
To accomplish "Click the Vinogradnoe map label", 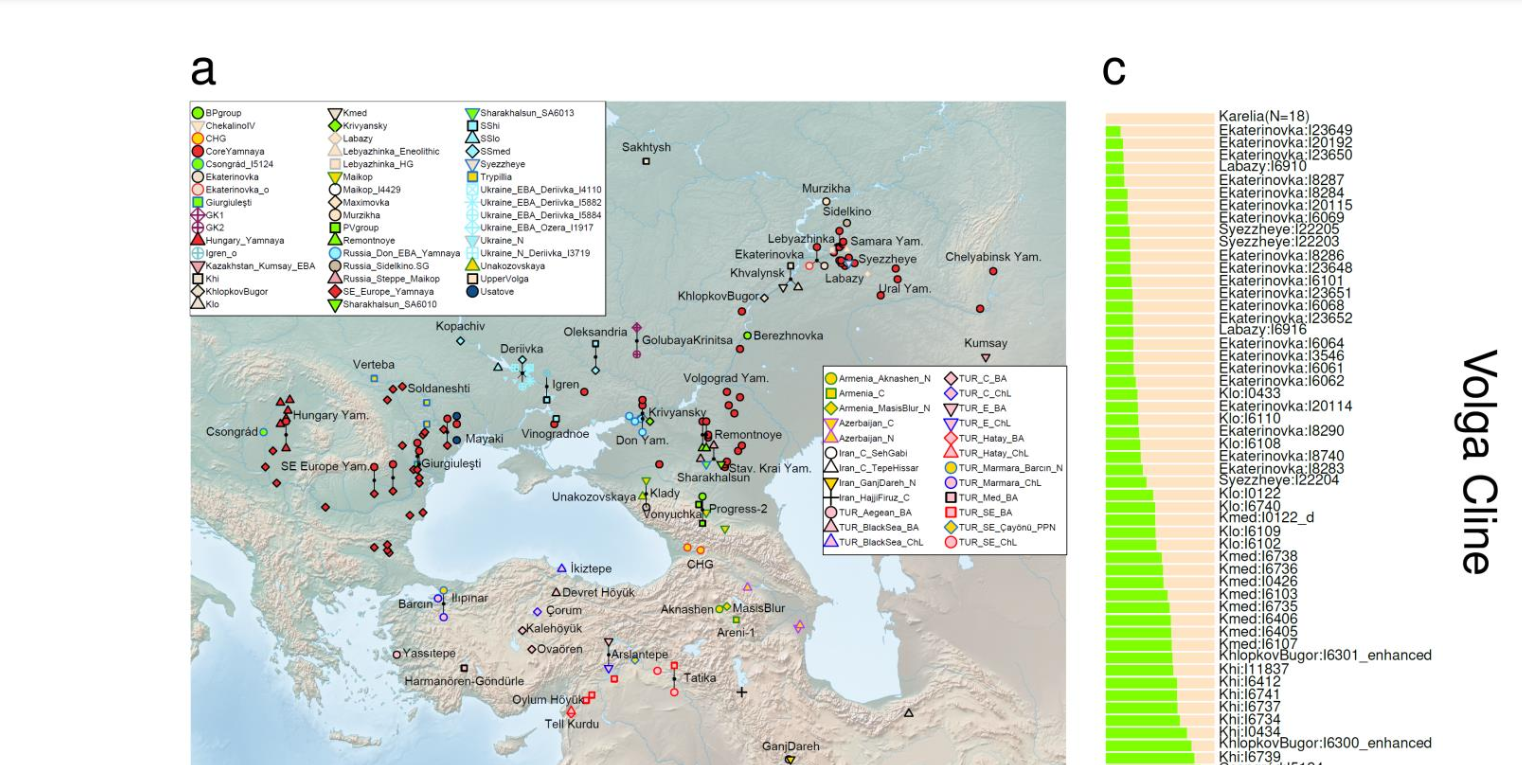I will click(555, 434).
